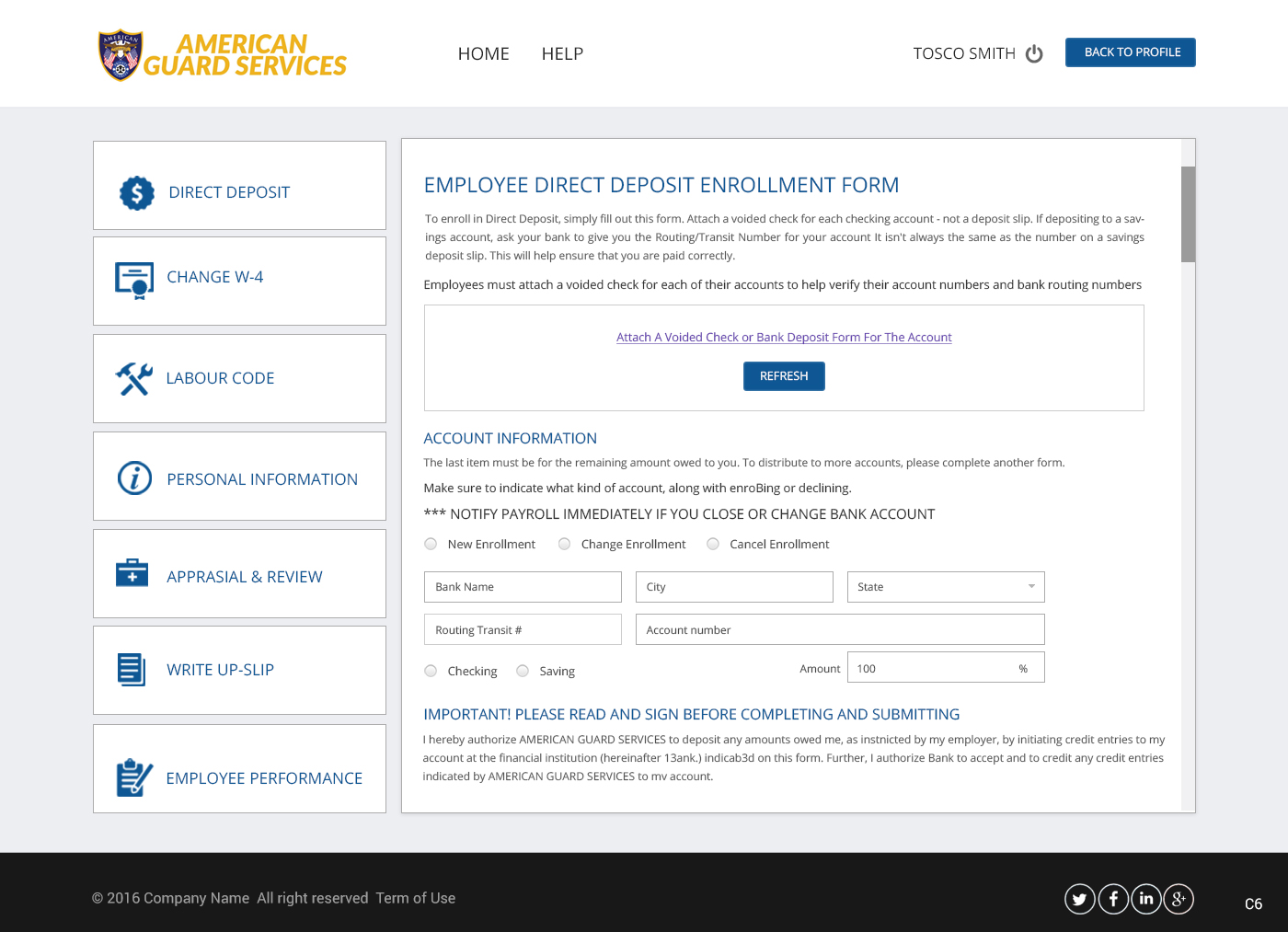Viewport: 1288px width, 932px height.
Task: Open the LinkedIn social icon in footer
Action: click(x=1146, y=899)
